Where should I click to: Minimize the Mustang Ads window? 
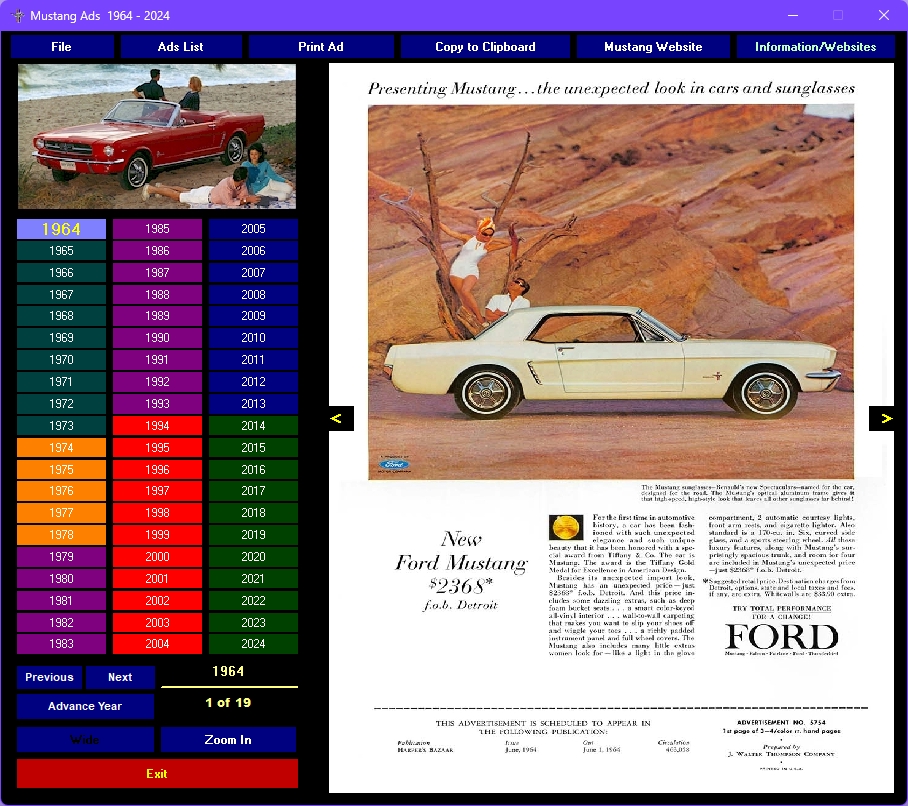point(793,16)
